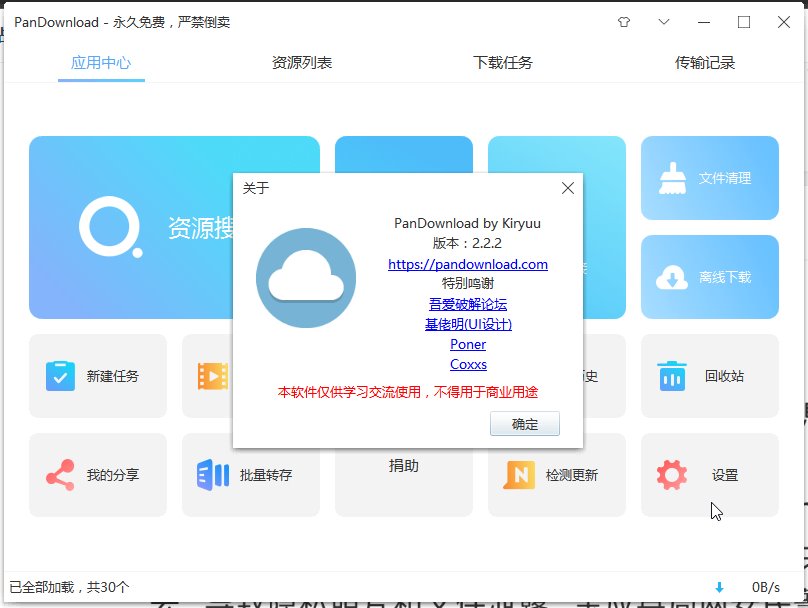Click the resource search magnifier icon

pyautogui.click(x=109, y=226)
